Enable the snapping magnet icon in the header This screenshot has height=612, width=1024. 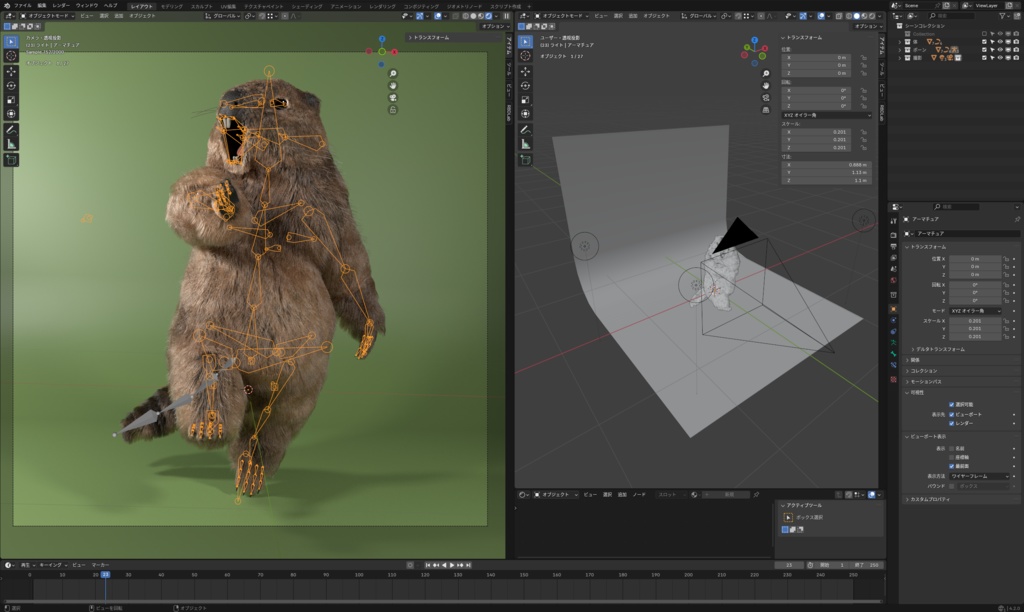[262, 16]
